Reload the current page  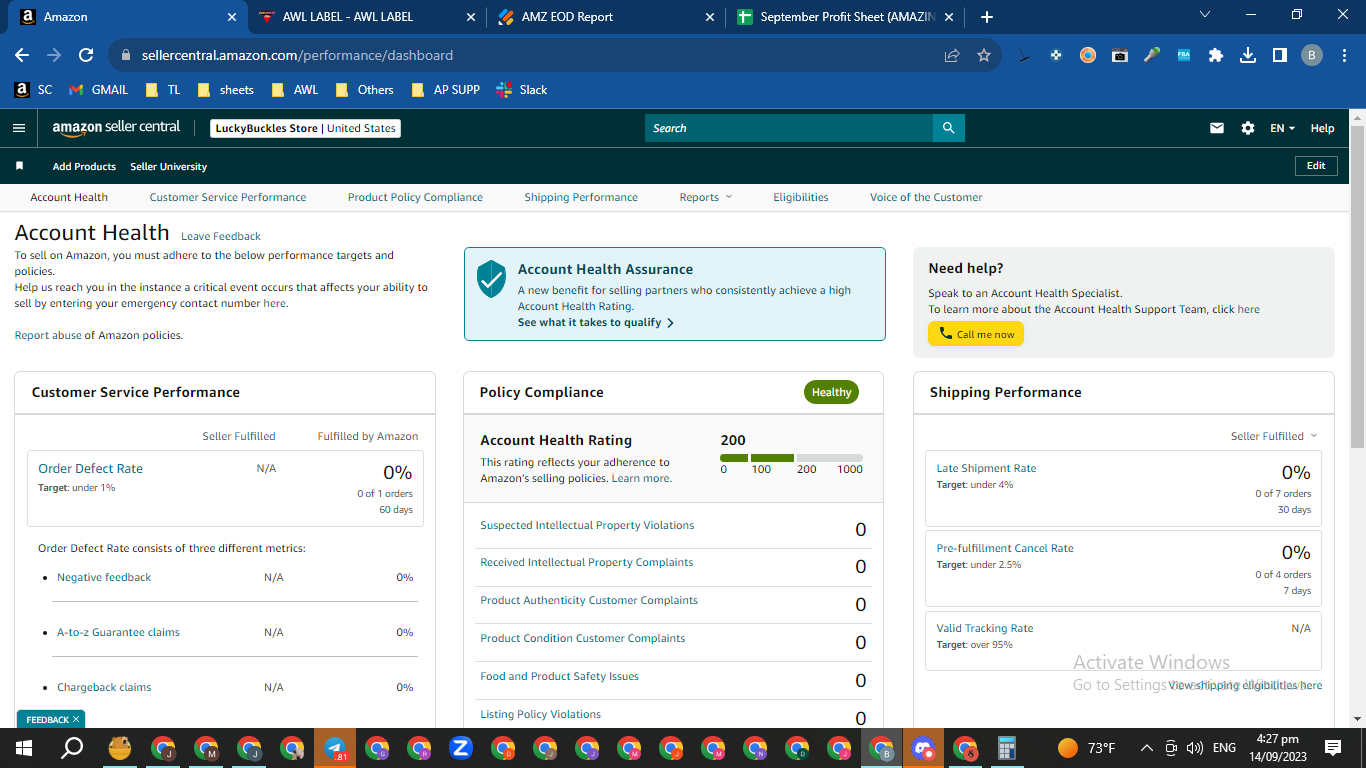pos(86,56)
